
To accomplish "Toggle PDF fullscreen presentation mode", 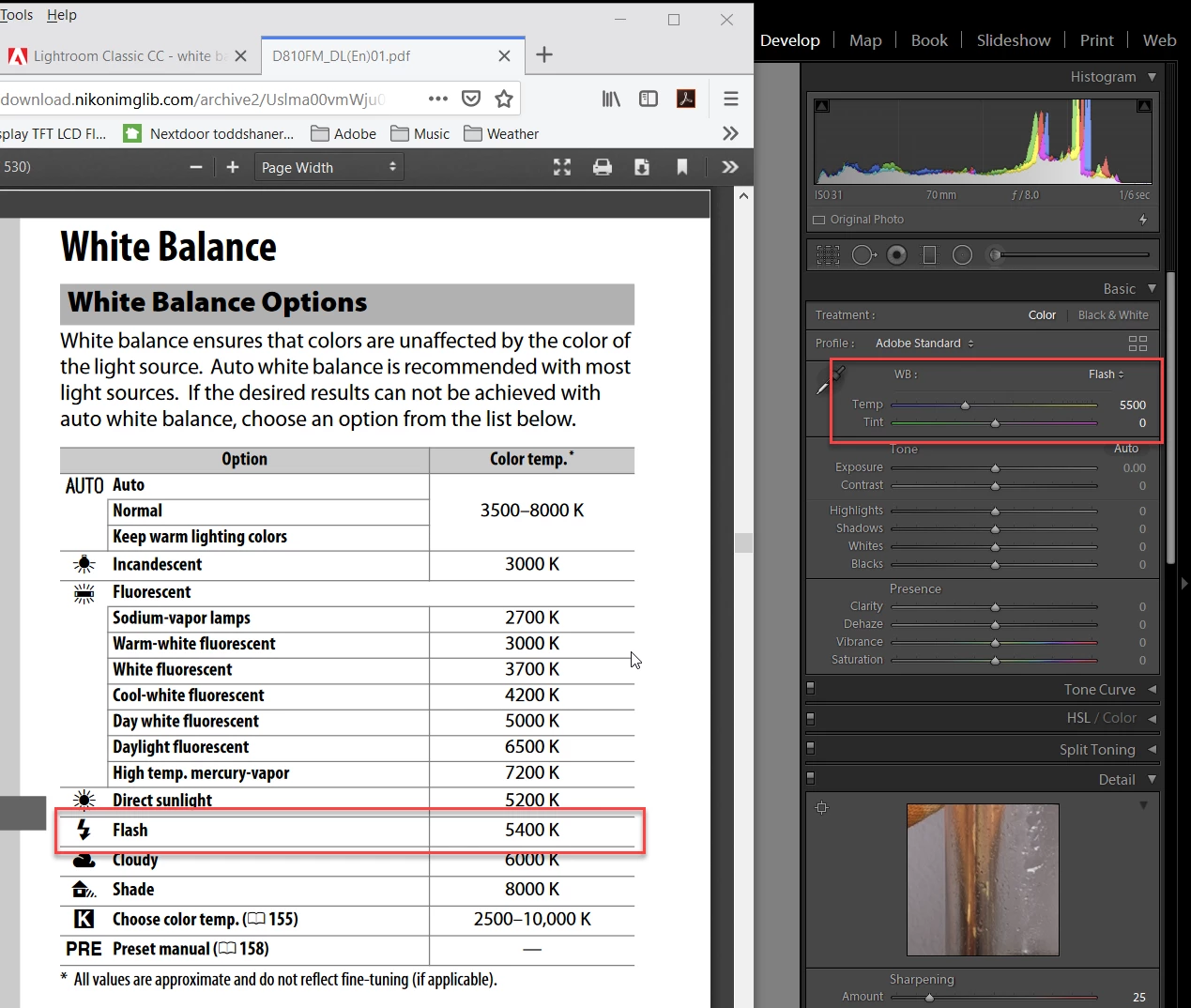I will (562, 167).
